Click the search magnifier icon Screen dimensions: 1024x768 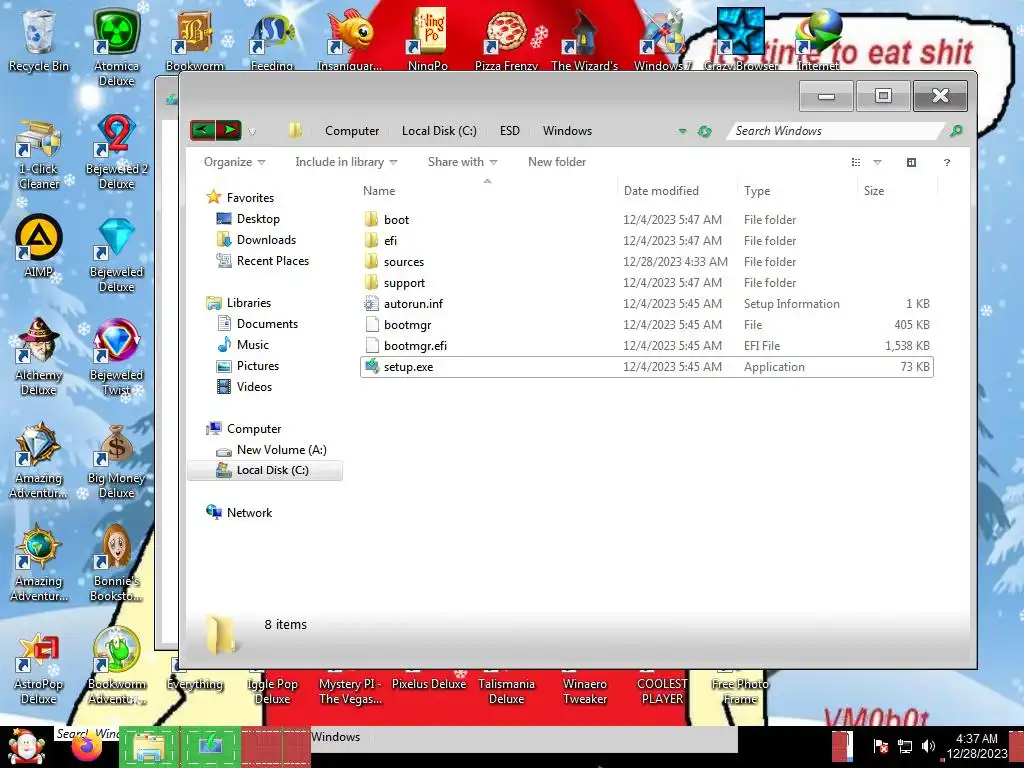tap(956, 131)
